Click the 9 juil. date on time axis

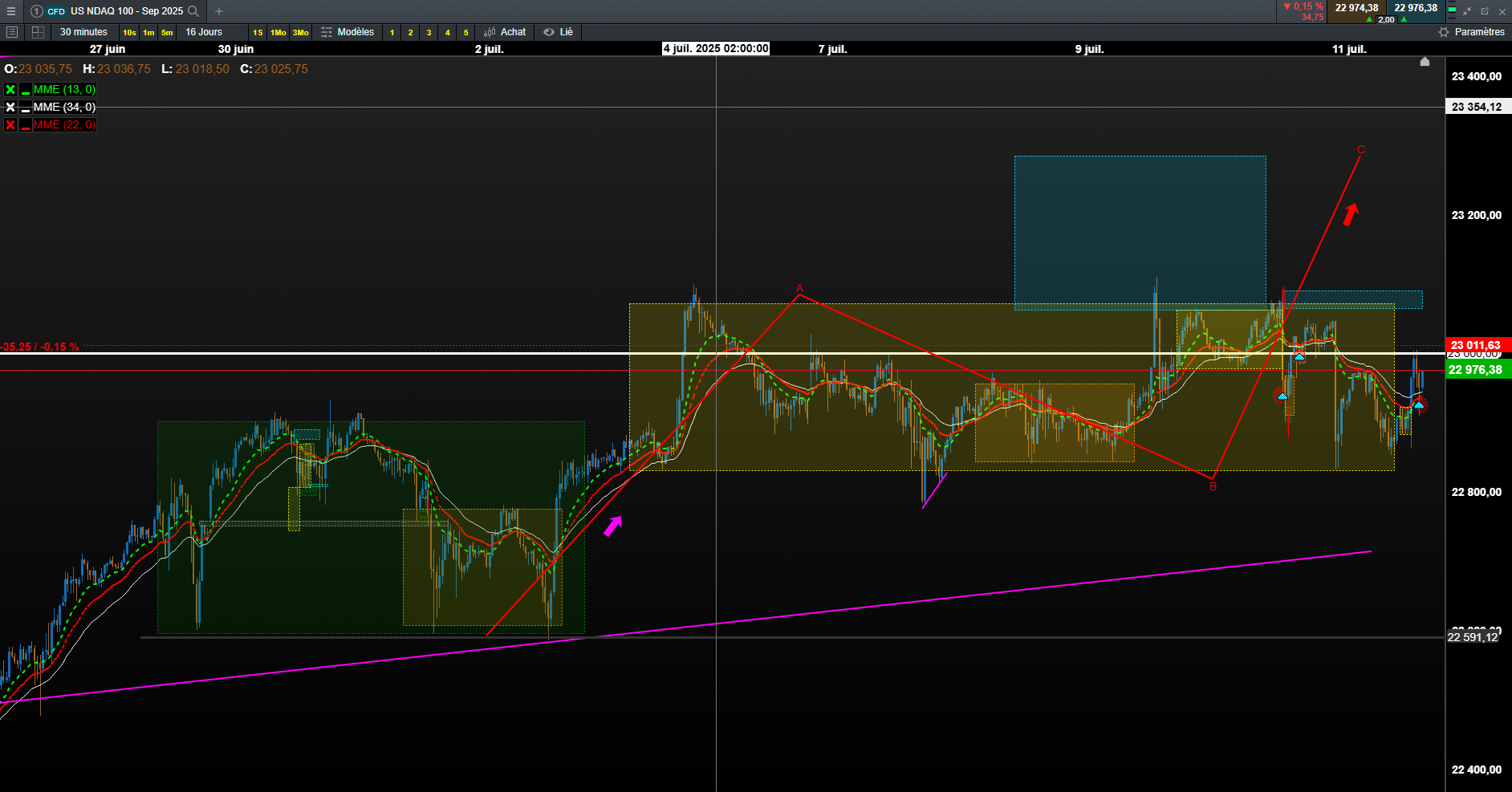(1090, 49)
